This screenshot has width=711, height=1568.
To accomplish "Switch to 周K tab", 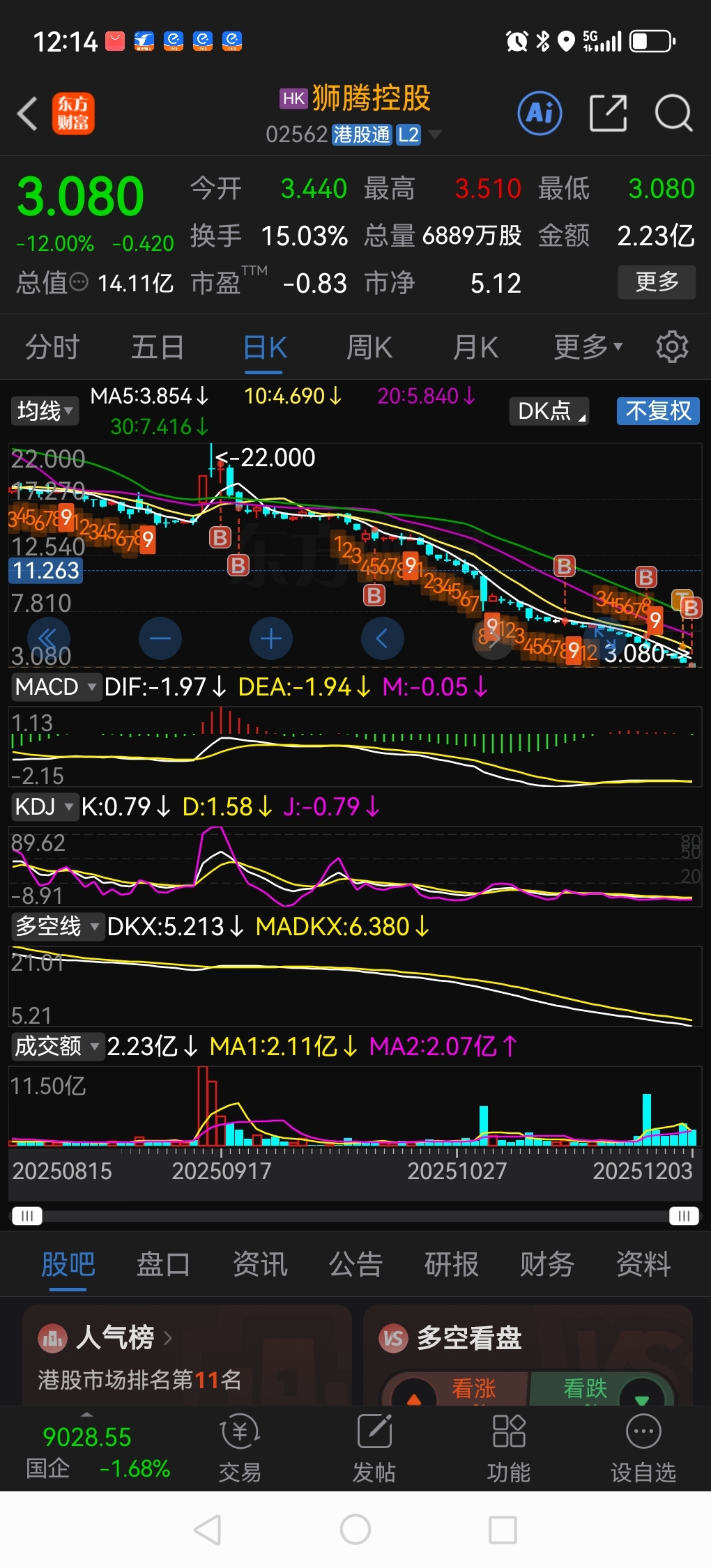I will (369, 346).
